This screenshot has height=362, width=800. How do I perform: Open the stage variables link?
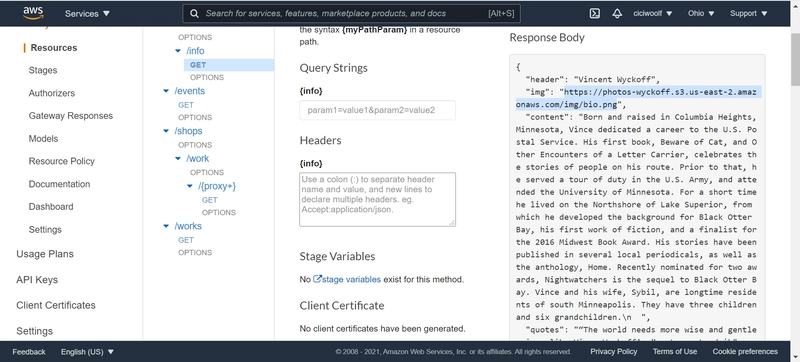coord(351,279)
